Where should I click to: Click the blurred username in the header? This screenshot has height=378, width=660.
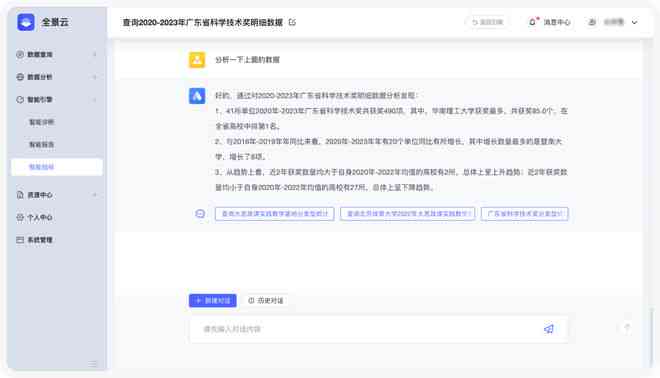coord(614,22)
